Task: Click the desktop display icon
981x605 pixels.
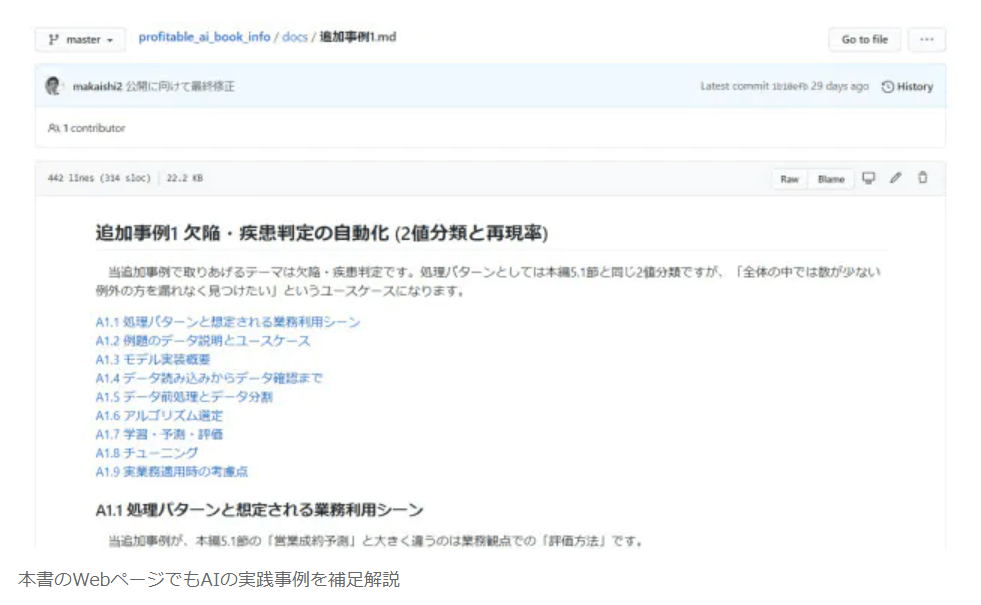Action: tap(868, 178)
